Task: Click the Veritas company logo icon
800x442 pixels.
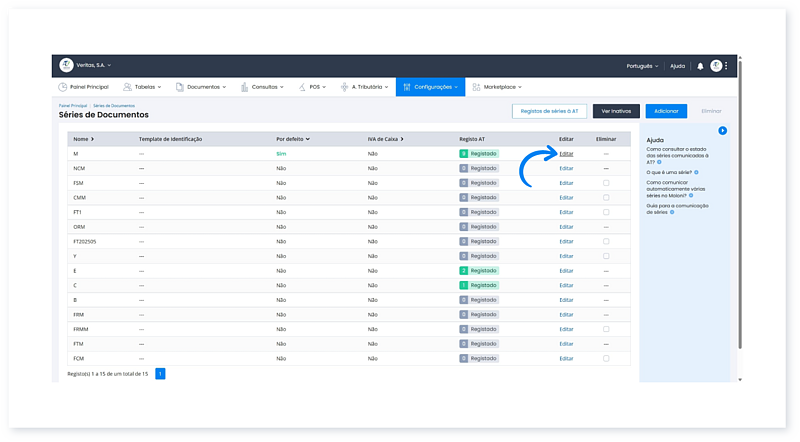Action: point(66,65)
